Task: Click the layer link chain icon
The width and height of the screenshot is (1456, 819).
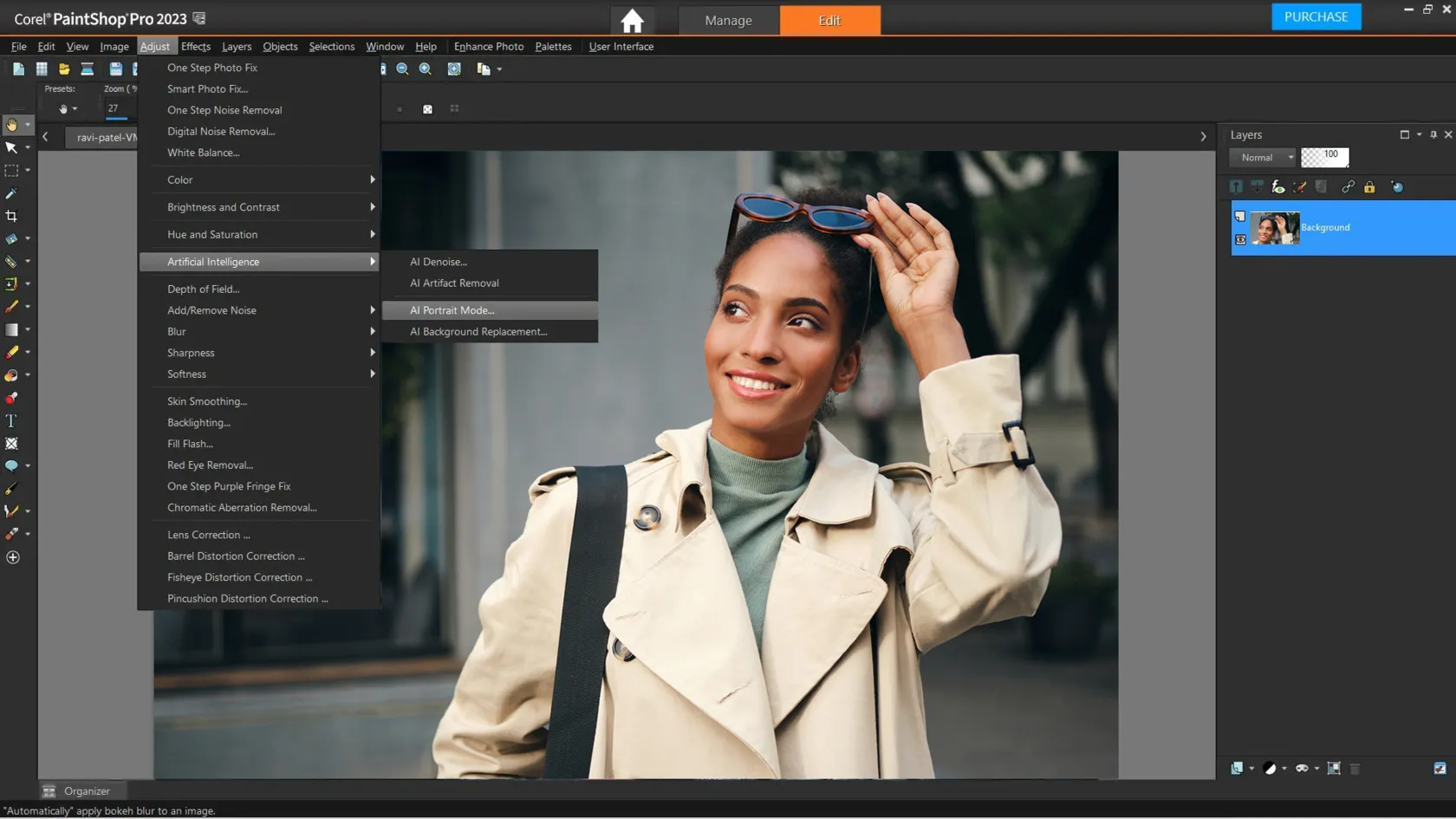Action: 1348,187
